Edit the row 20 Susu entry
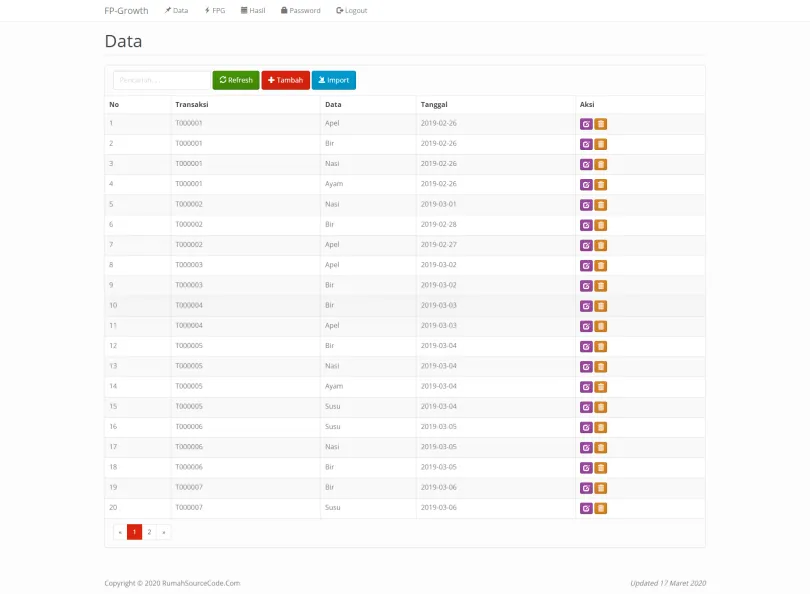This screenshot has width=810, height=594. [x=586, y=508]
